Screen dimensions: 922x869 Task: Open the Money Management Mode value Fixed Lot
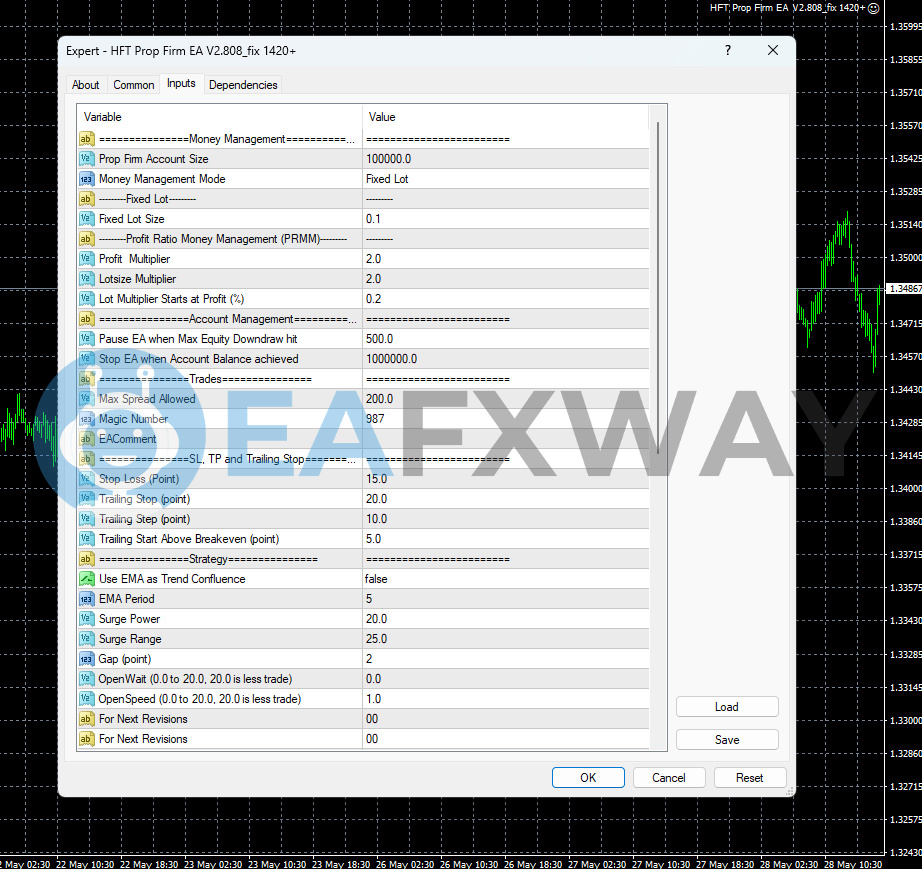point(506,179)
